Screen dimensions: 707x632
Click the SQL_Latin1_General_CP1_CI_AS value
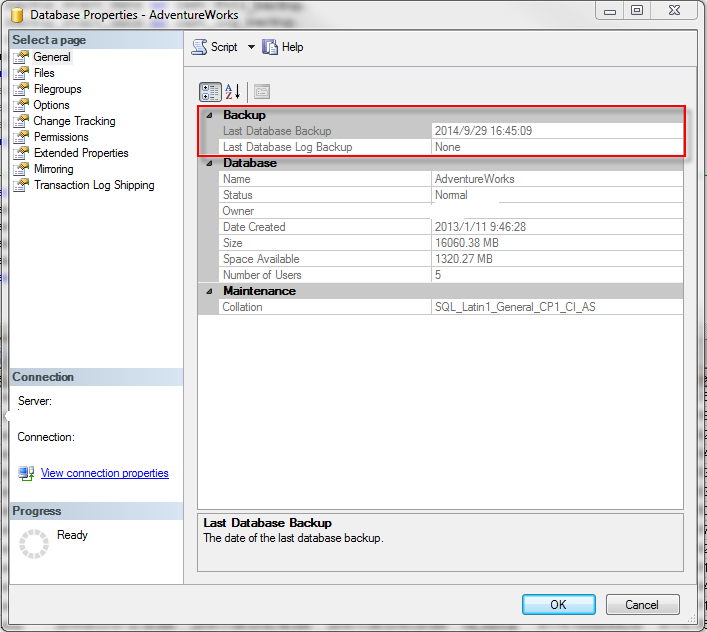click(x=515, y=307)
